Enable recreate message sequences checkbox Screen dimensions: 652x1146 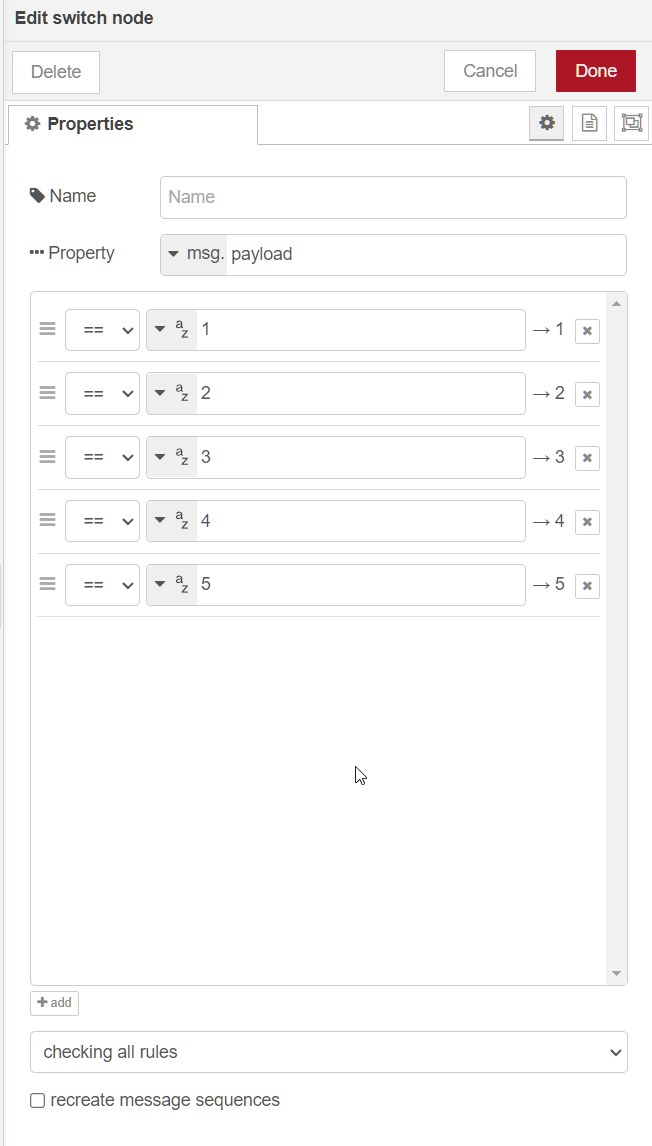38,1101
